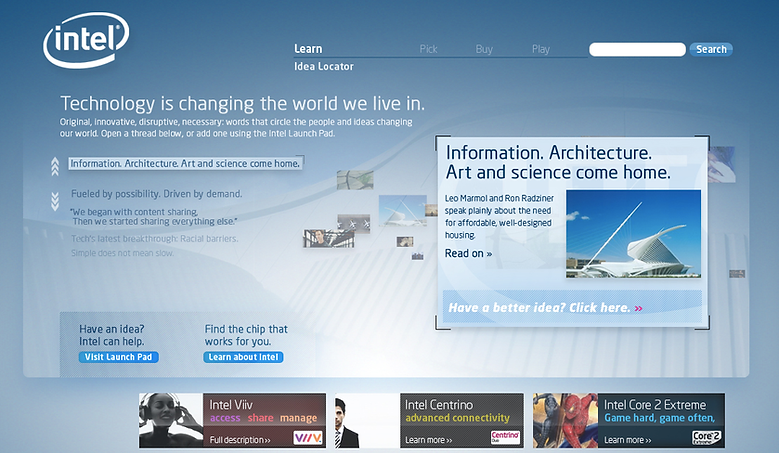Select thread 'Information. Architecture. Art and science come home.'
Image resolution: width=779 pixels, height=453 pixels.
(x=185, y=163)
